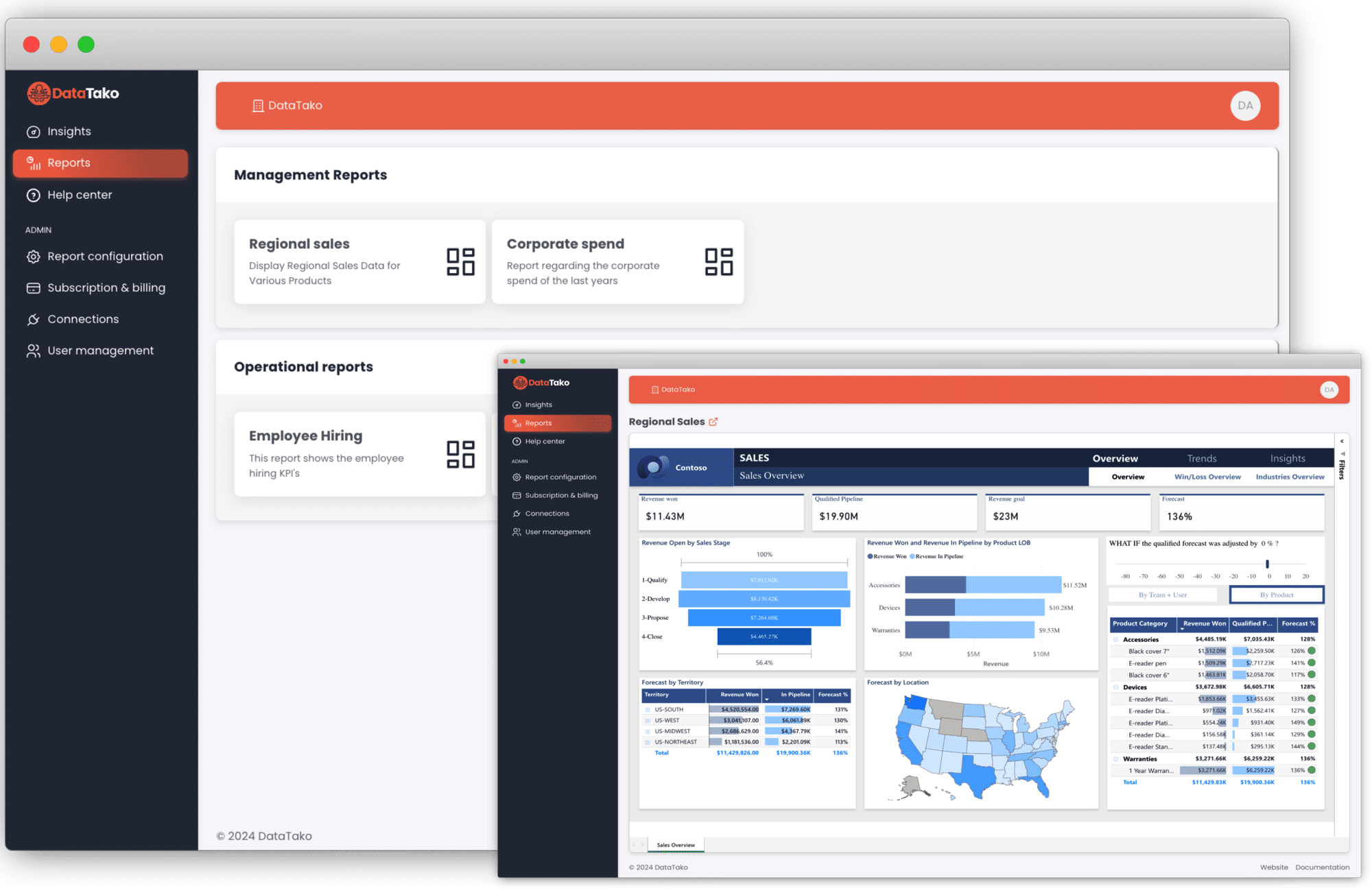Screen dimensions: 1372x895
Task: Switch to the Trends tab
Action: tap(1201, 457)
